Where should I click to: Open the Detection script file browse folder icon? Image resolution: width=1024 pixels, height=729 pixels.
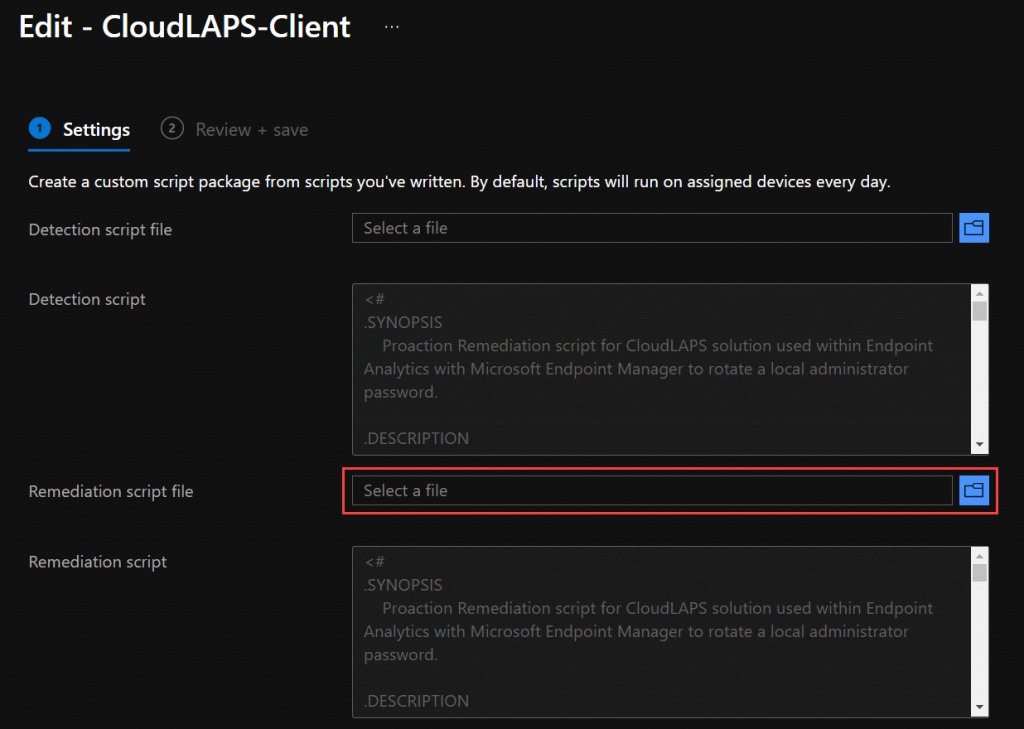974,228
